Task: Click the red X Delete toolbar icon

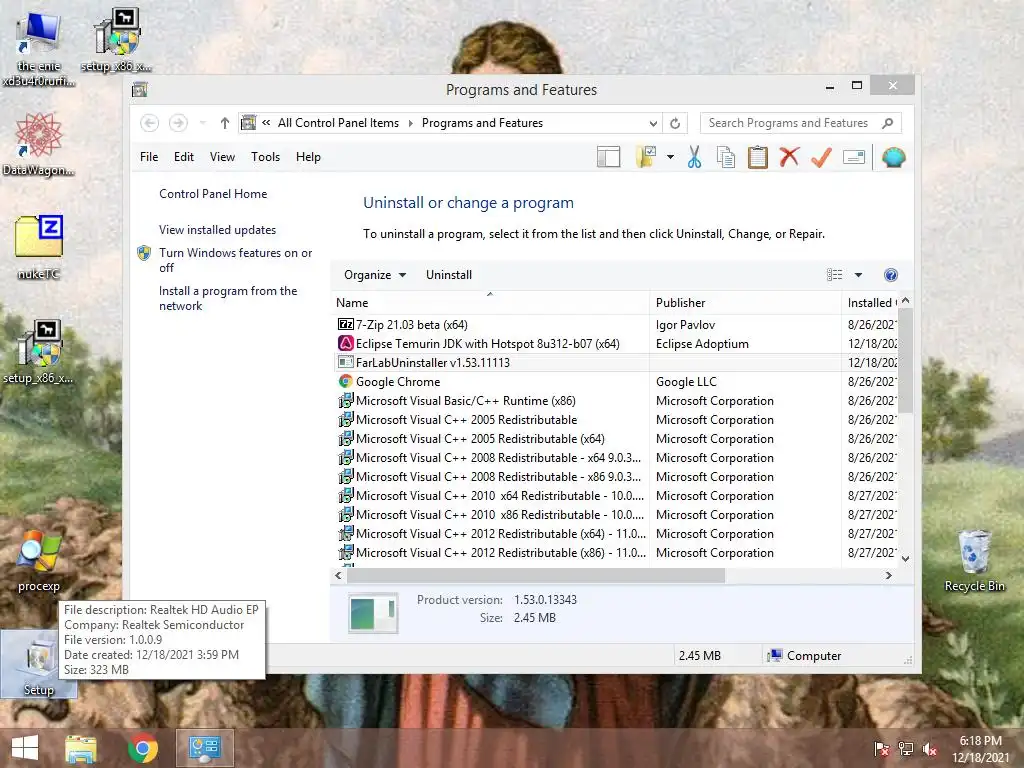Action: coord(789,157)
